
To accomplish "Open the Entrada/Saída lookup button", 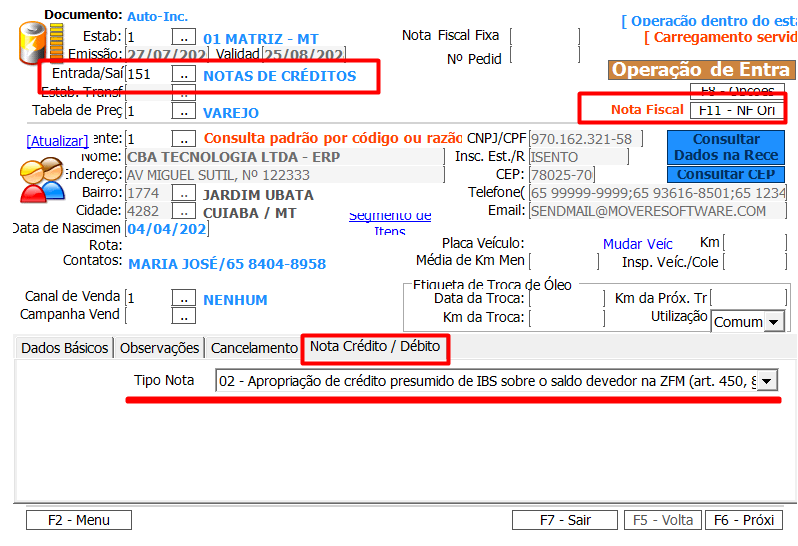I will click(184, 74).
